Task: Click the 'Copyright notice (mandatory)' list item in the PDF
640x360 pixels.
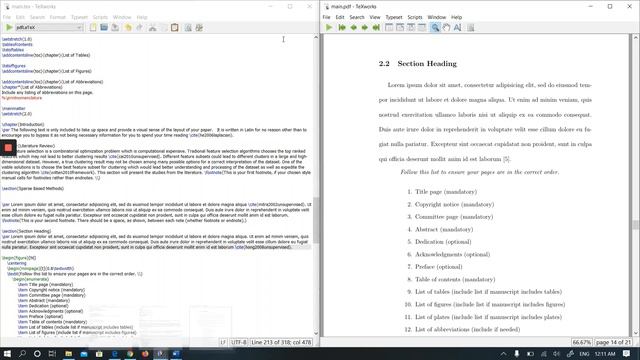Action: pyautogui.click(x=454, y=204)
